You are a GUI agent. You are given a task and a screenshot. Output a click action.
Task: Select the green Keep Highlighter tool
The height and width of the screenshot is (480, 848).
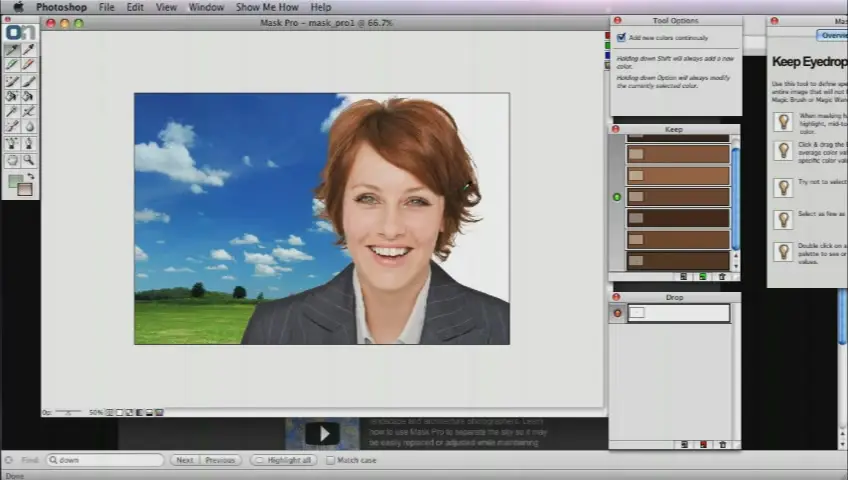tap(12, 65)
